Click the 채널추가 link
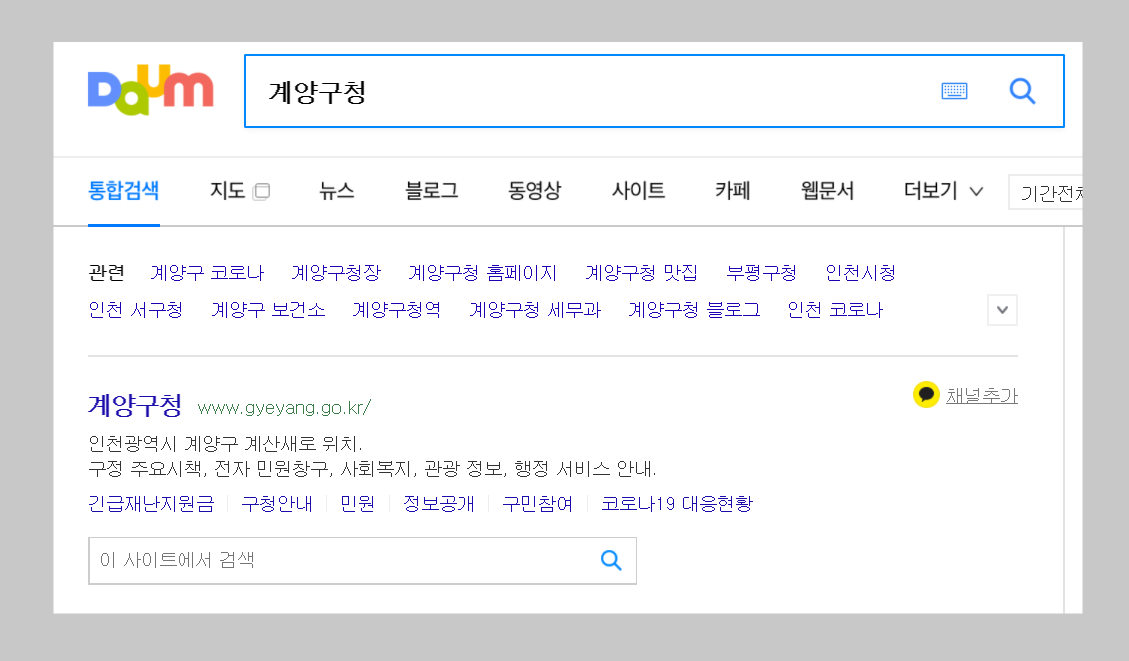Viewport: 1129px width, 661px height. click(x=981, y=395)
